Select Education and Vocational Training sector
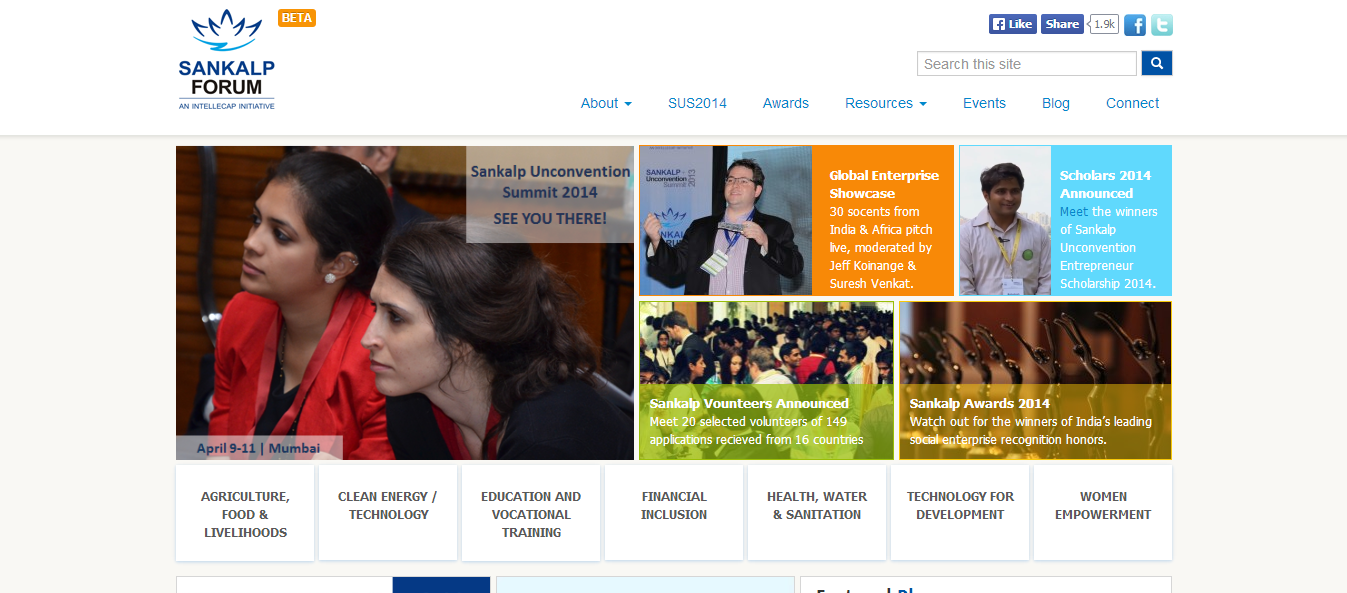 (531, 513)
